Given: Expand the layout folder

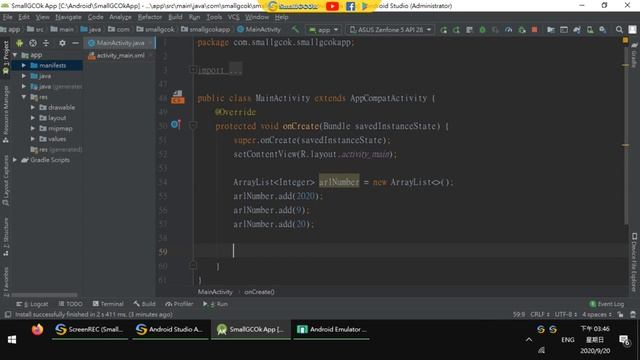Looking at the screenshot, I should click(x=33, y=118).
